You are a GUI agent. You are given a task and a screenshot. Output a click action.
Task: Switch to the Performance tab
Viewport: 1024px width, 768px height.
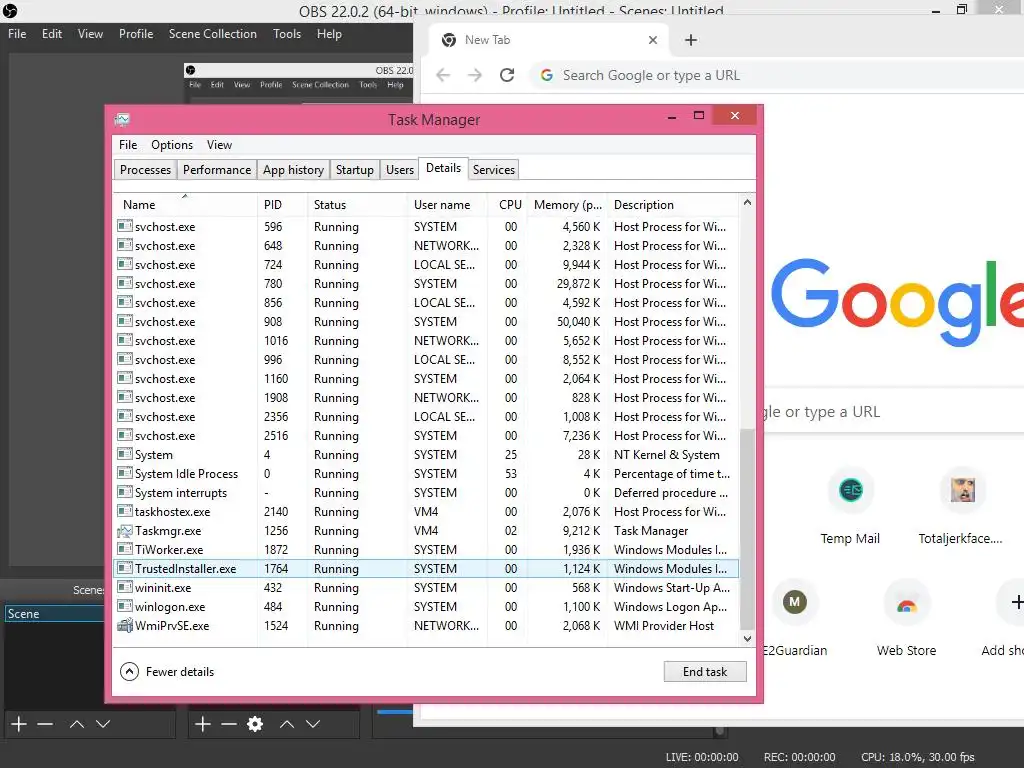tap(217, 170)
